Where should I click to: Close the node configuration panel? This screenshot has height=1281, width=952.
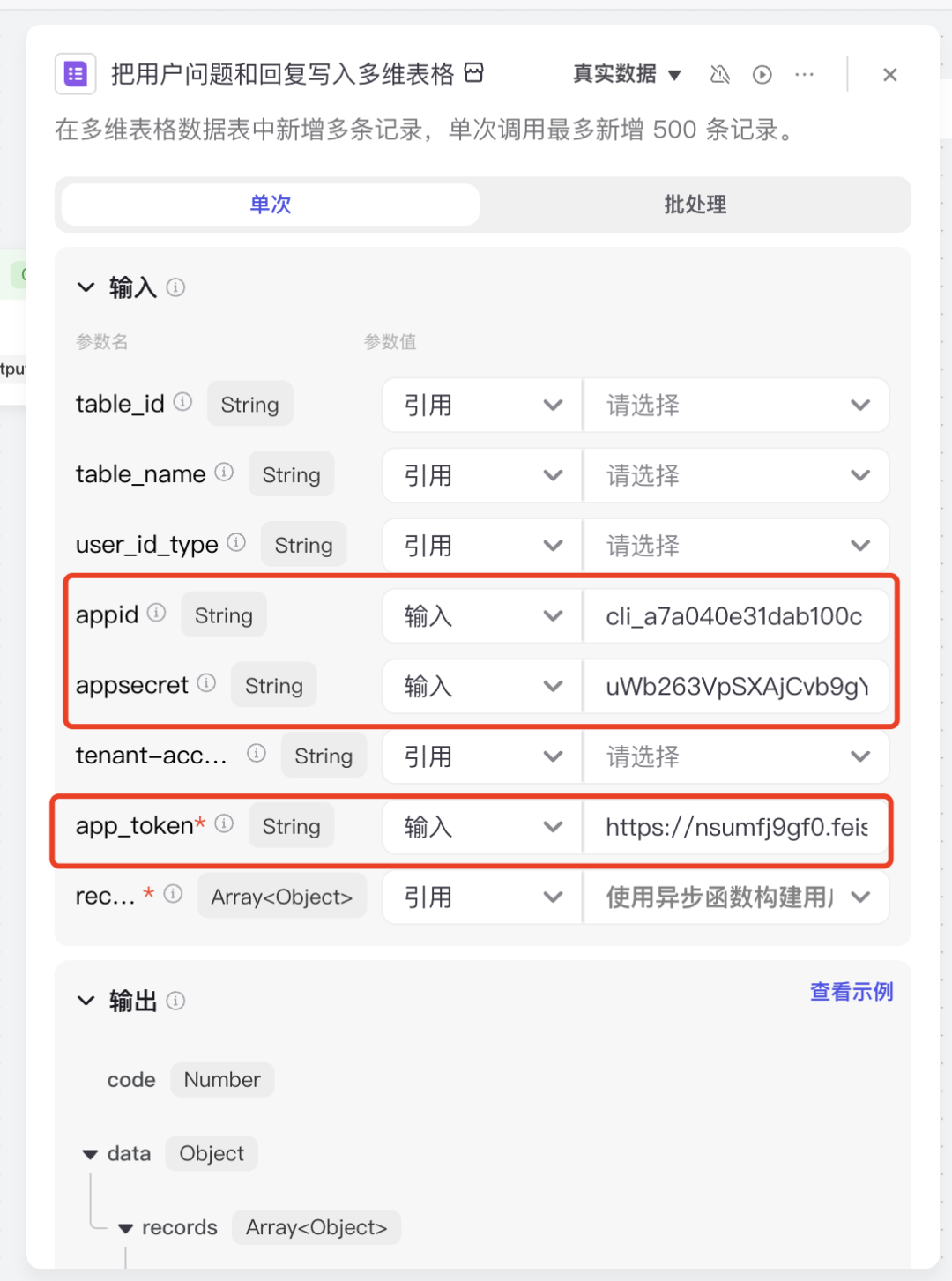[889, 75]
